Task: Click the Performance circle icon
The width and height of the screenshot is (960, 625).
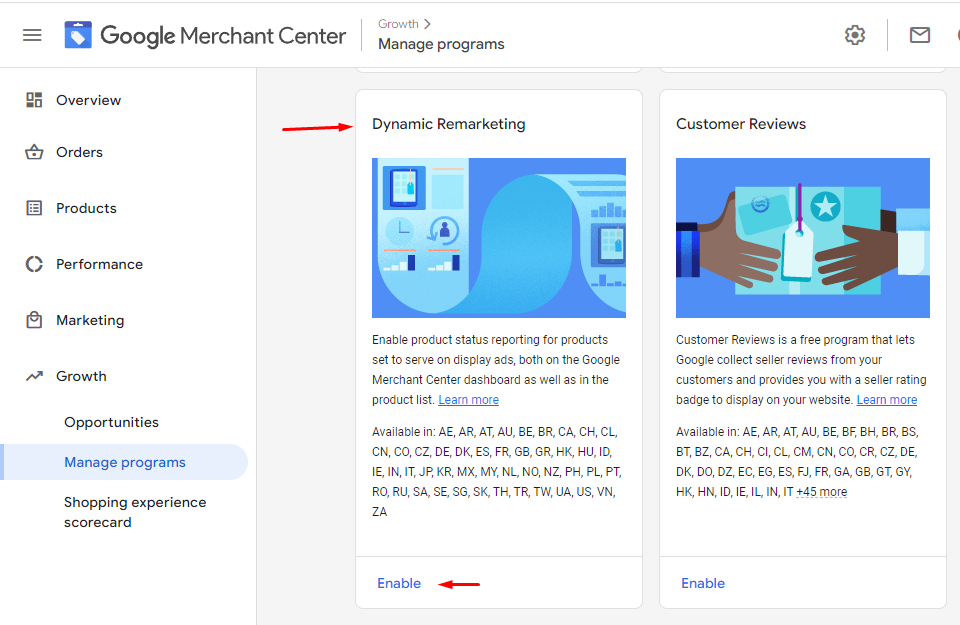Action: (x=34, y=264)
